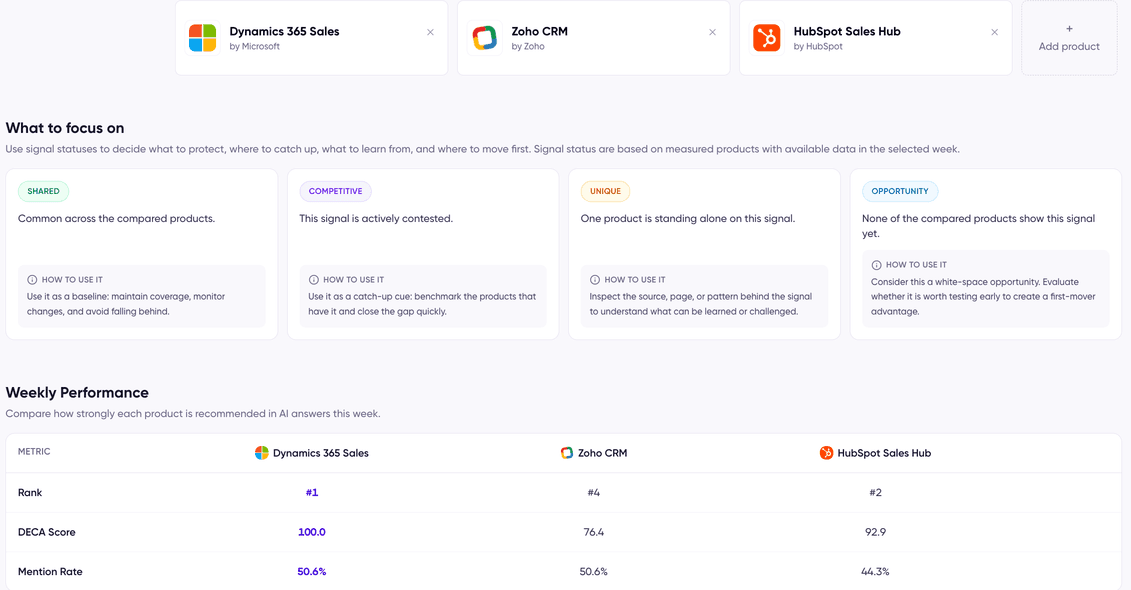Click the HubSpot logo in product card
Image resolution: width=1131 pixels, height=590 pixels.
click(767, 38)
